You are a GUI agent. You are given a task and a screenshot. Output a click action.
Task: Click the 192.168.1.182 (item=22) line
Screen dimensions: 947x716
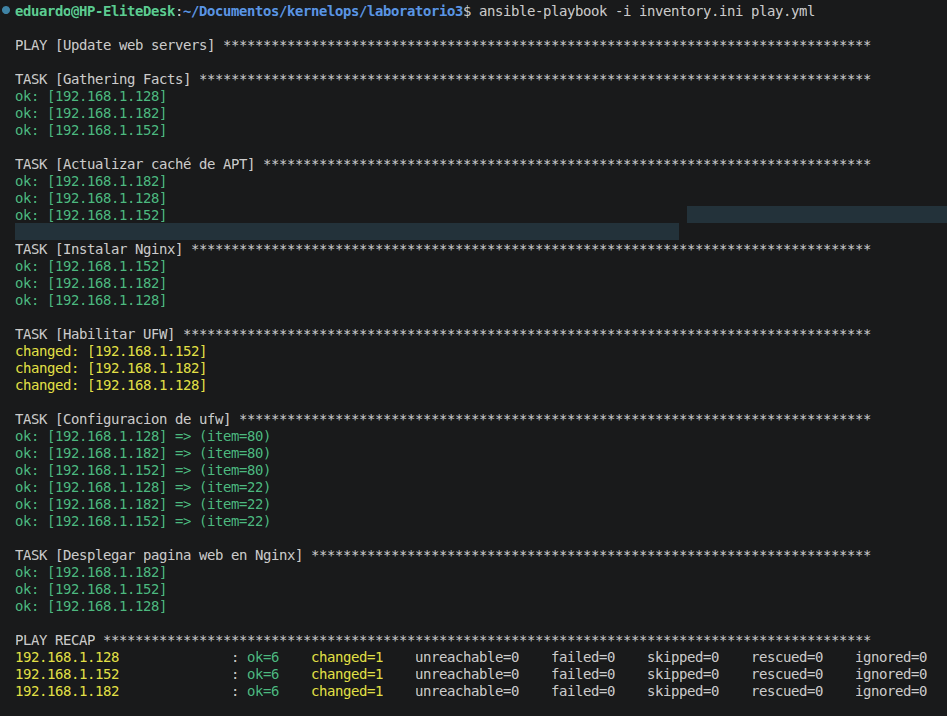pyautogui.click(x=143, y=504)
